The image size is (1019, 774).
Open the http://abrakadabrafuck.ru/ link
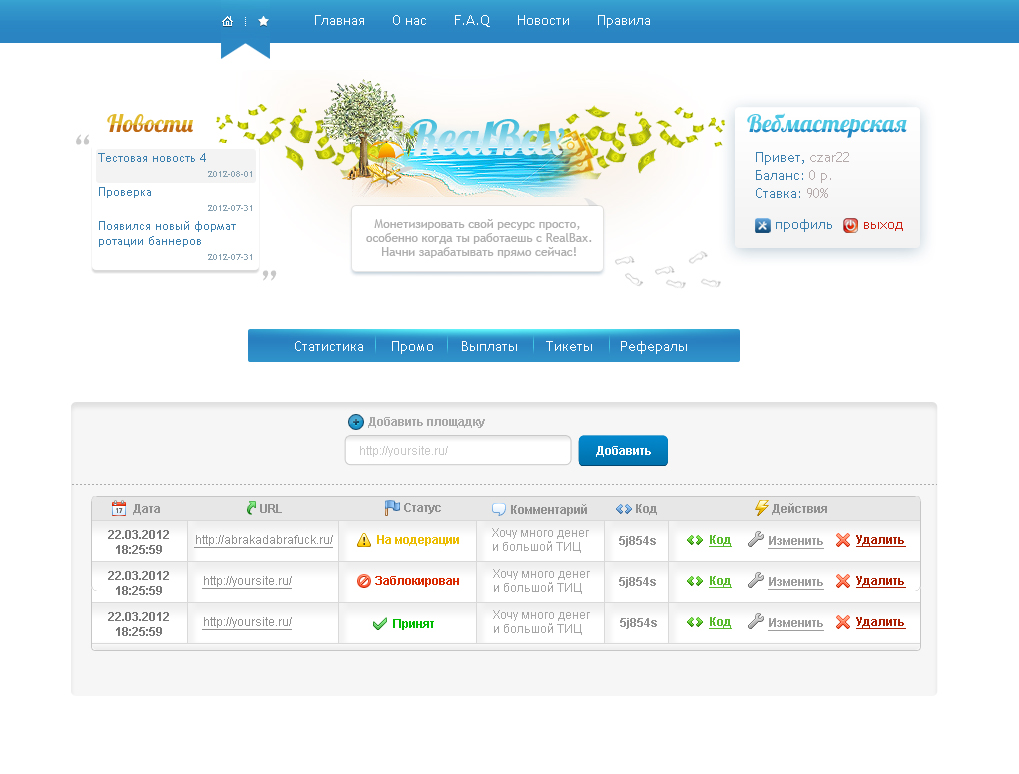(x=264, y=540)
